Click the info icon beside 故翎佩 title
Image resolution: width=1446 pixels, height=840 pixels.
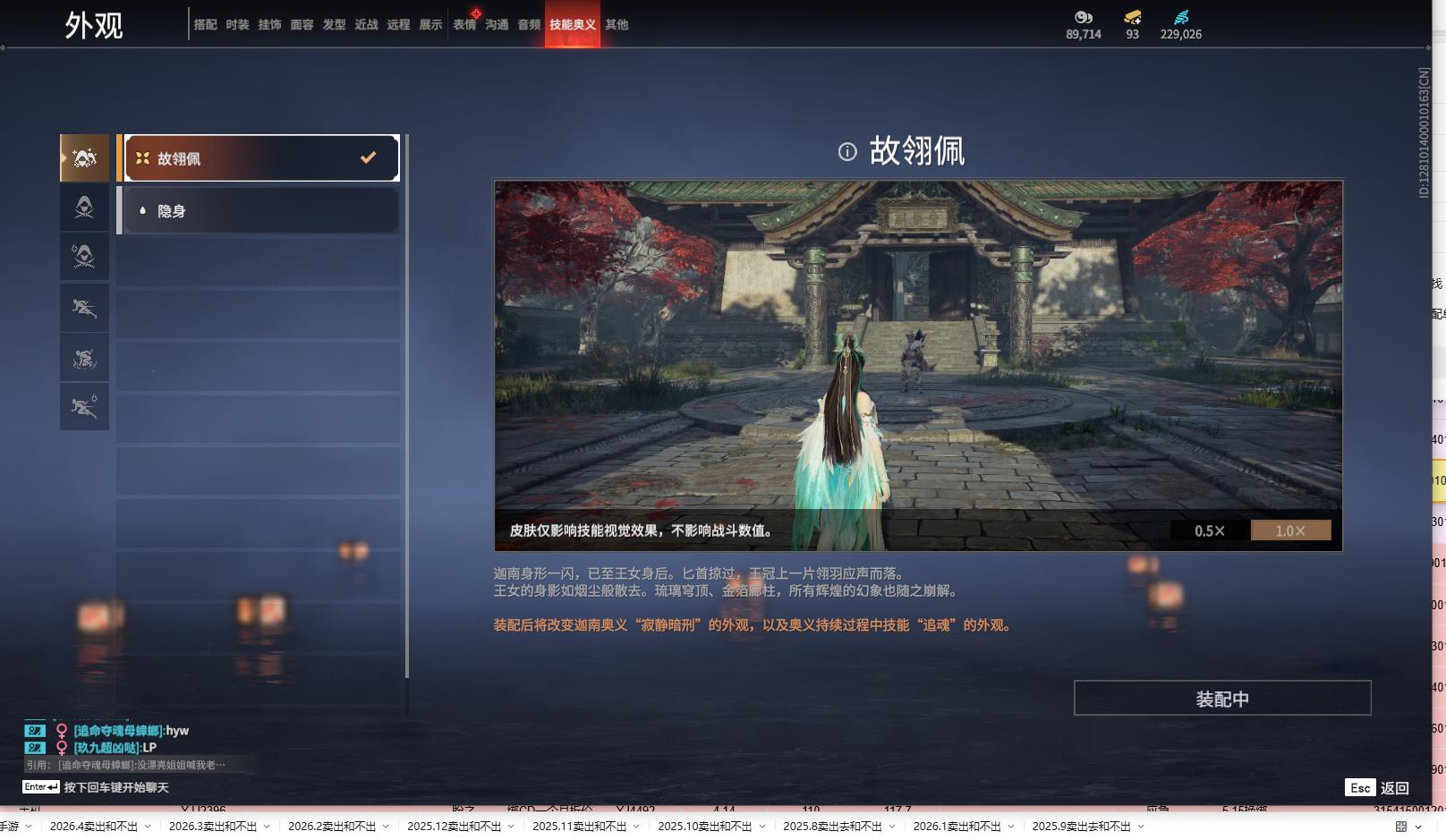point(848,152)
